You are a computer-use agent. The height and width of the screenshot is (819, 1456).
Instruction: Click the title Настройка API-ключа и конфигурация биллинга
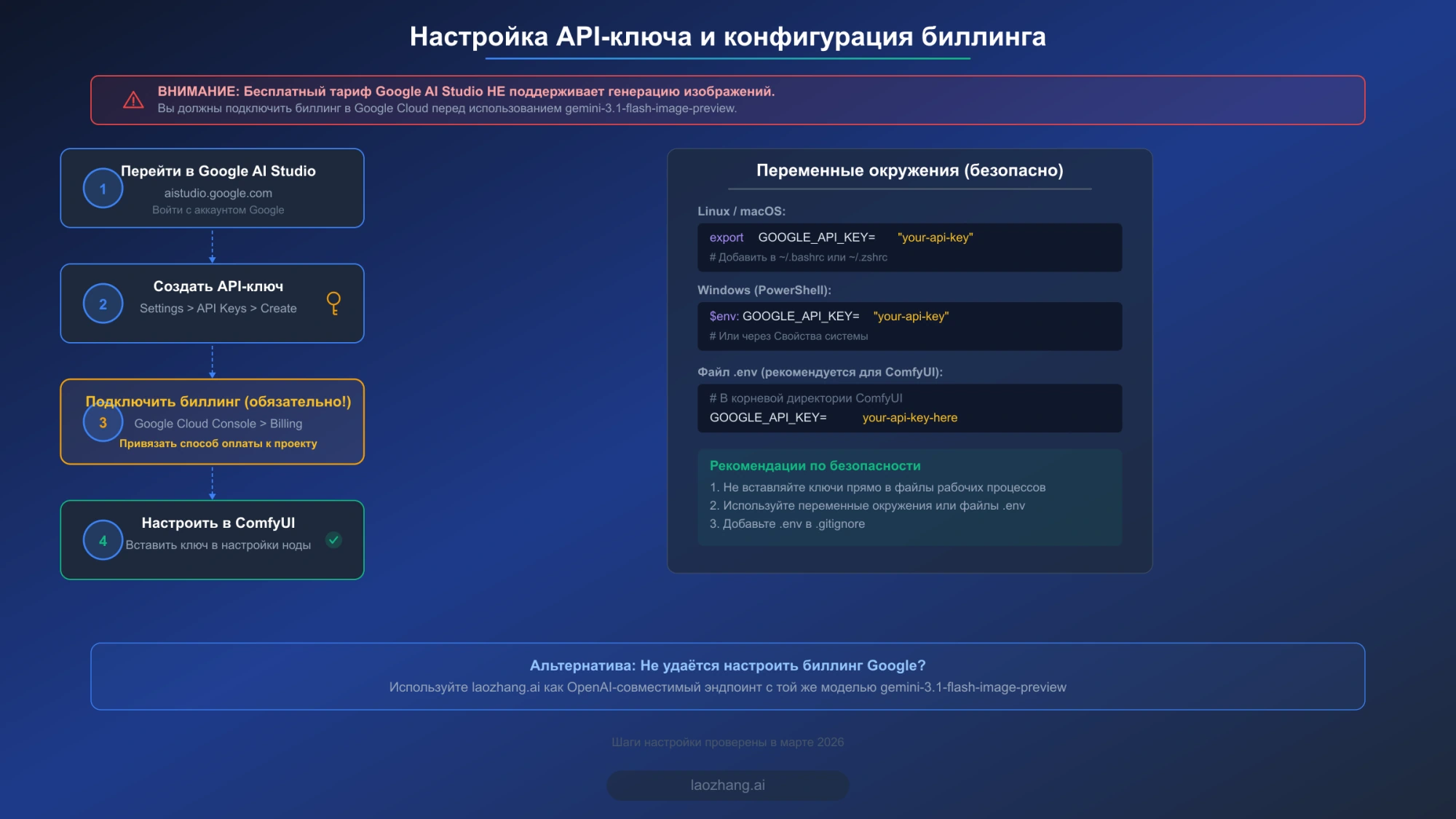pos(728,36)
